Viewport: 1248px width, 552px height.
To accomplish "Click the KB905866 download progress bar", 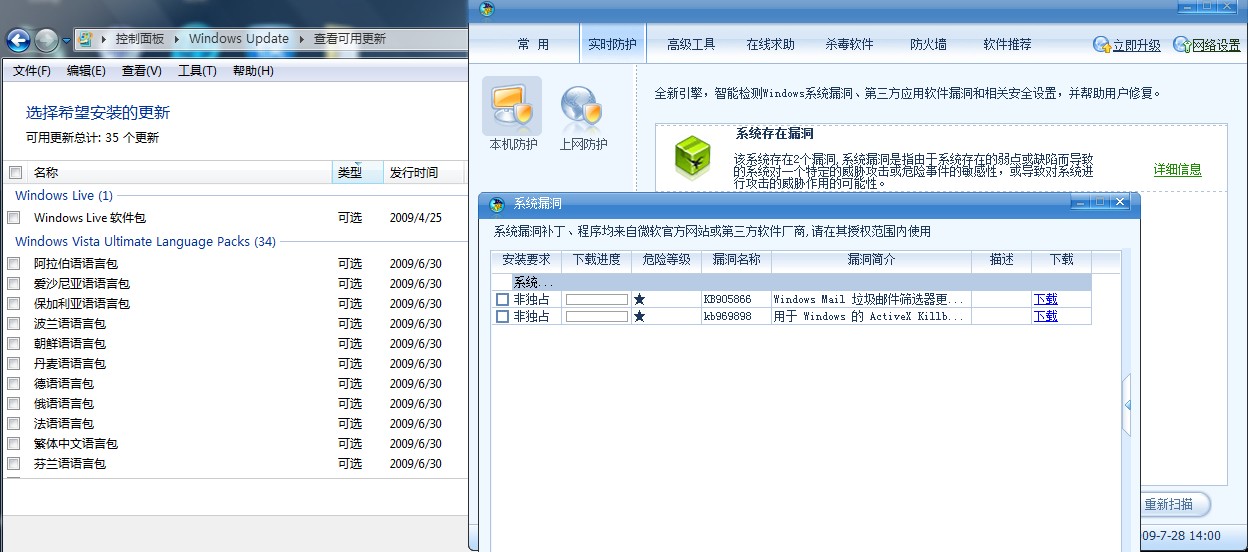I will point(597,299).
